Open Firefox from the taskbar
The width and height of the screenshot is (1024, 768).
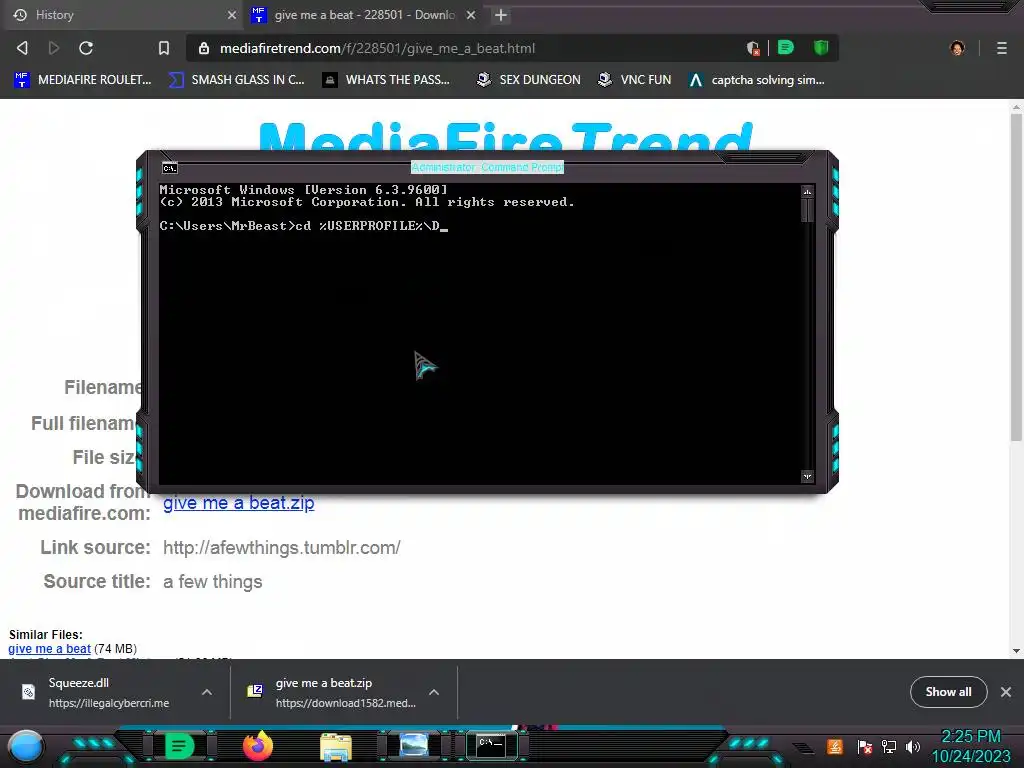pyautogui.click(x=257, y=746)
